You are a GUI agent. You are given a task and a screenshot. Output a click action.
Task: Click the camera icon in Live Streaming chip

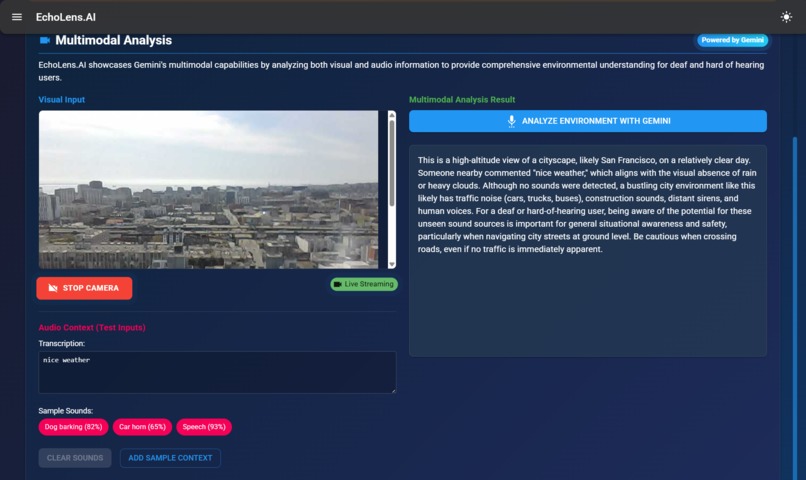(338, 284)
